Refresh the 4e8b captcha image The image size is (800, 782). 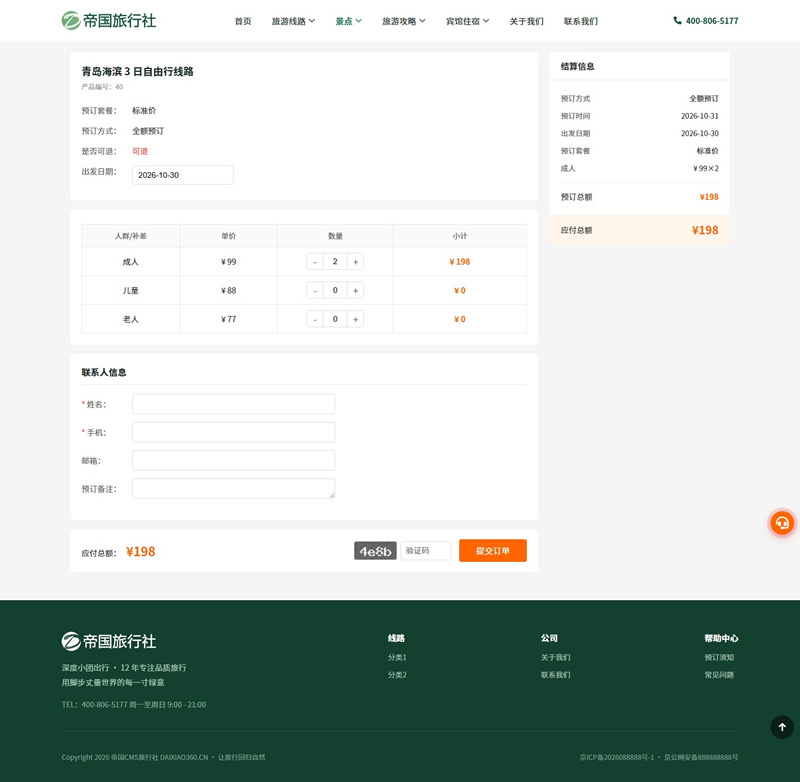pyautogui.click(x=375, y=551)
